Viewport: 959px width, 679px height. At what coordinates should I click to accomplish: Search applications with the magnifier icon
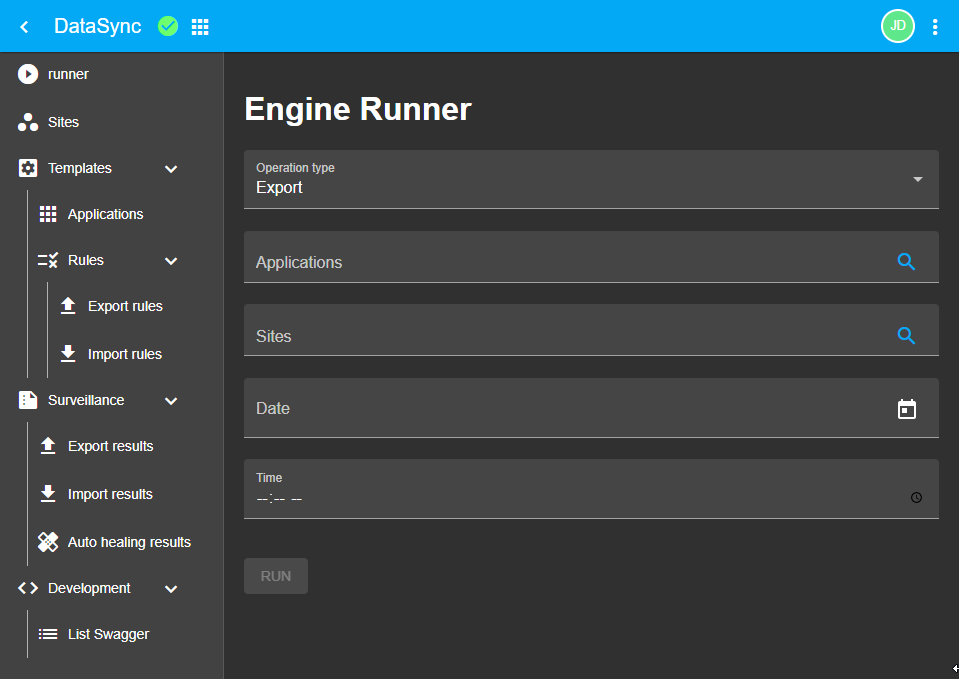tap(906, 262)
